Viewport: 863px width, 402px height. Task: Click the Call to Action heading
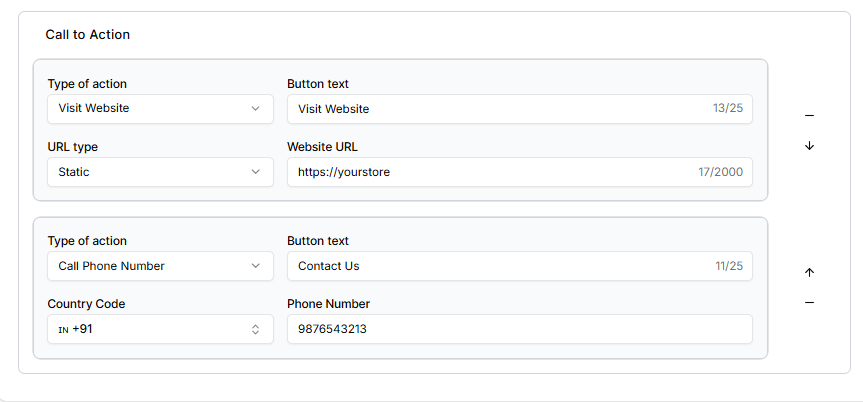[88, 35]
